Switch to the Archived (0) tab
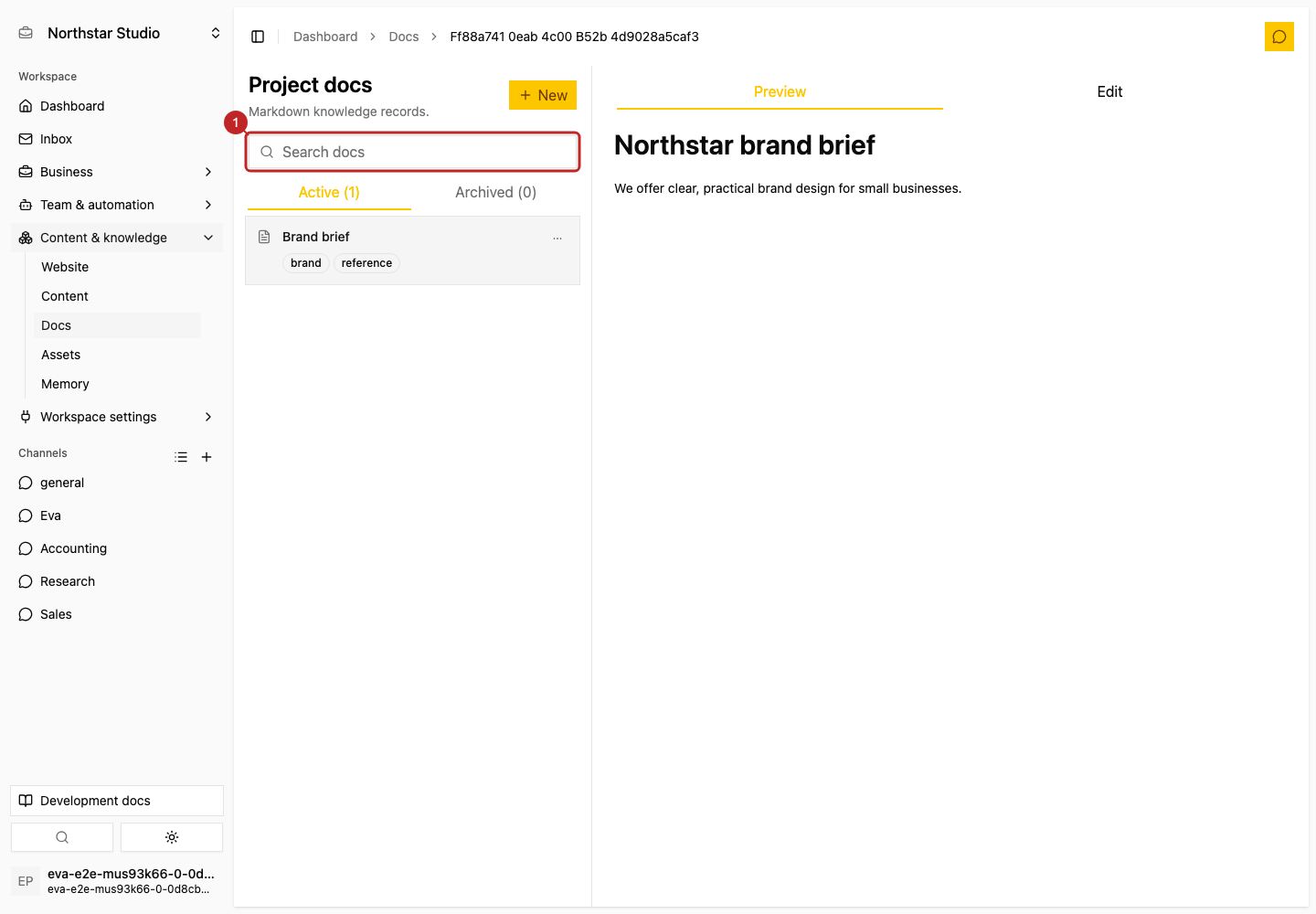The height and width of the screenshot is (914, 1316). click(x=495, y=193)
